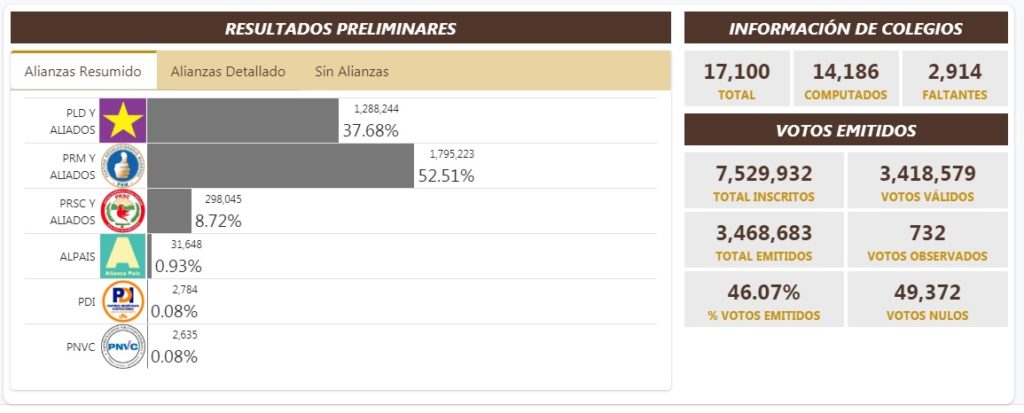The image size is (1024, 413).
Task: Click the ALPAIS green logo
Action: pyautogui.click(x=123, y=256)
